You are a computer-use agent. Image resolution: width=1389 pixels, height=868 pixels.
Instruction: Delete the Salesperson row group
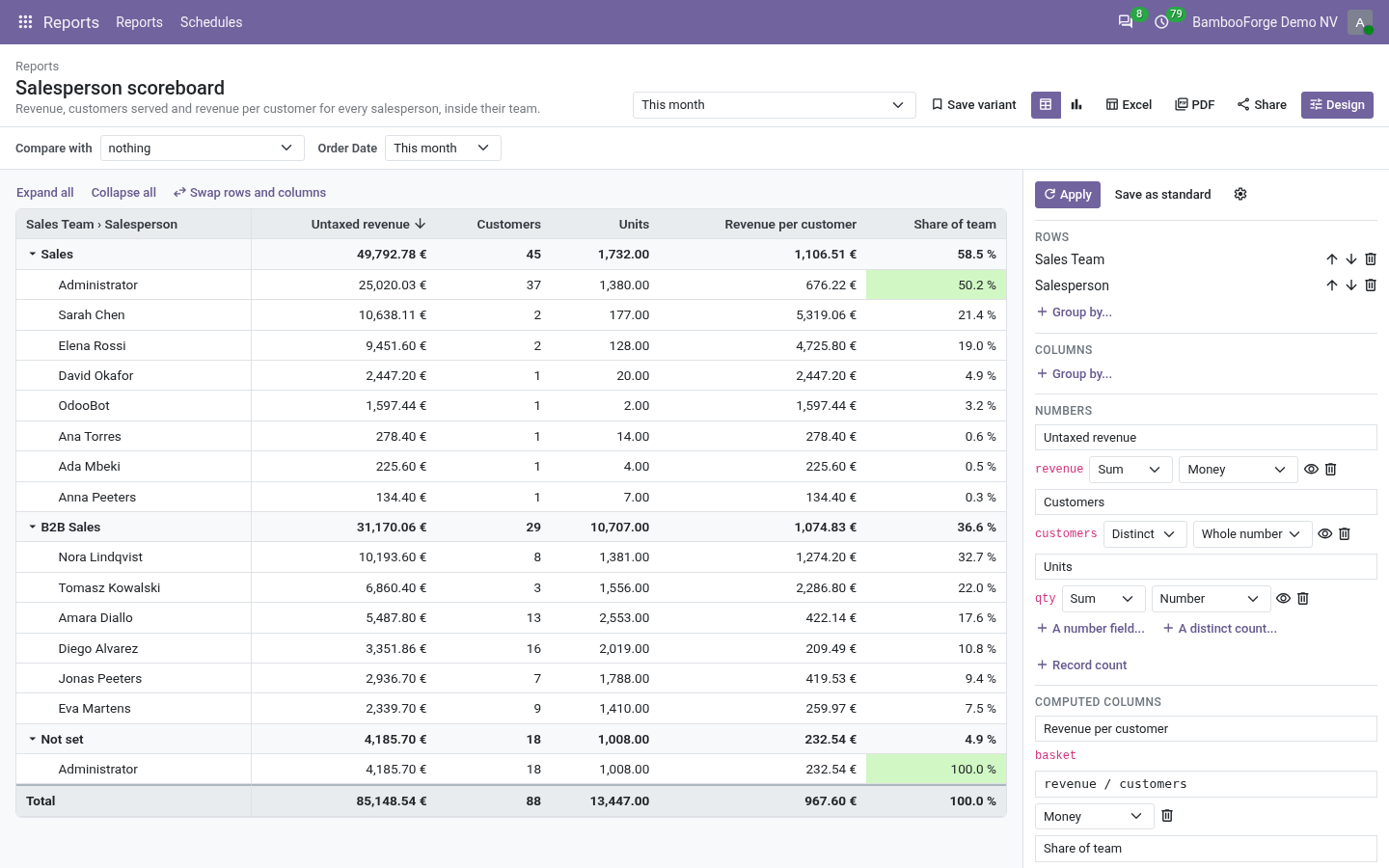pyautogui.click(x=1371, y=285)
